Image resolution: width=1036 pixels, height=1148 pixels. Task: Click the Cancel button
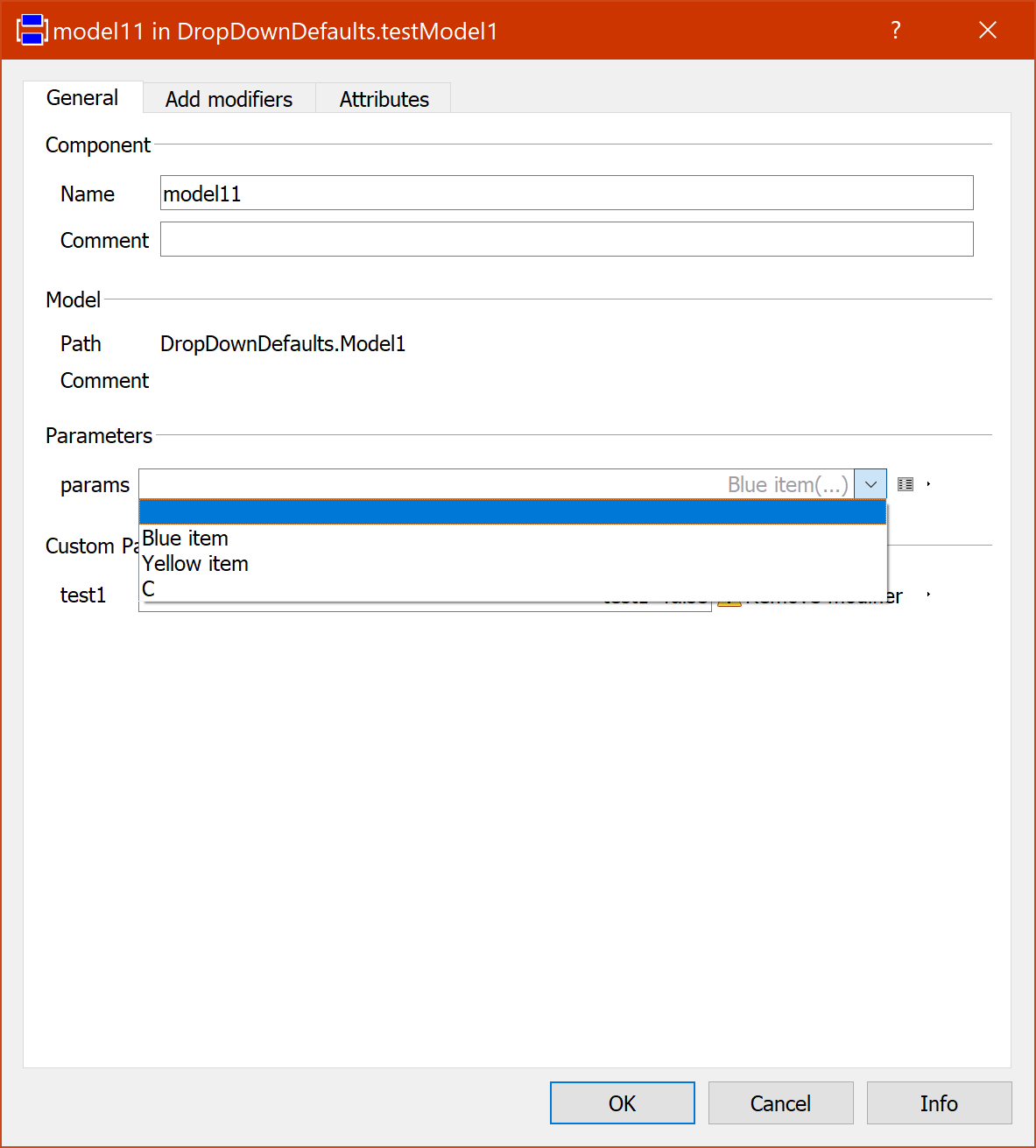click(780, 1103)
